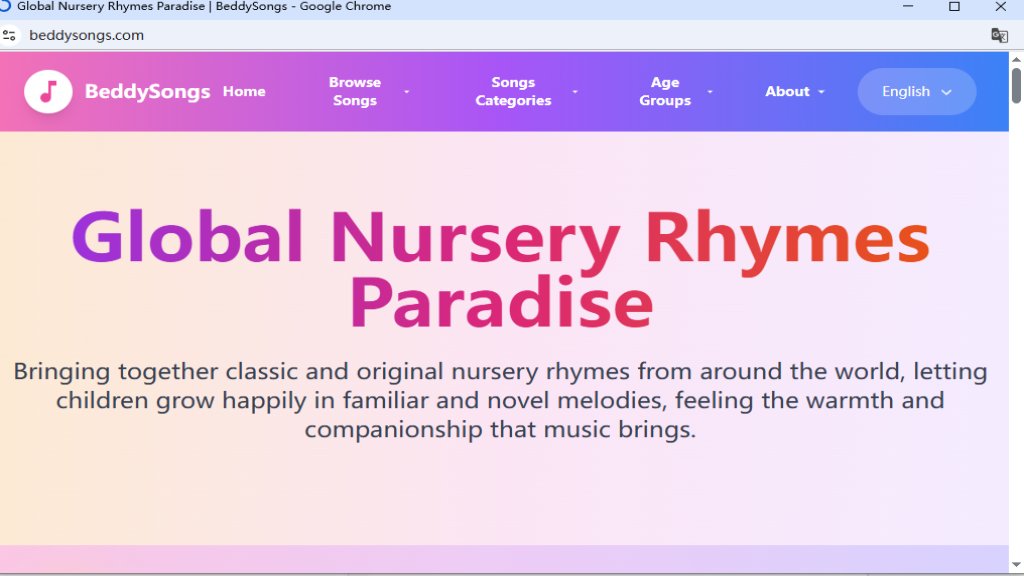Click the English language button

click(x=916, y=91)
